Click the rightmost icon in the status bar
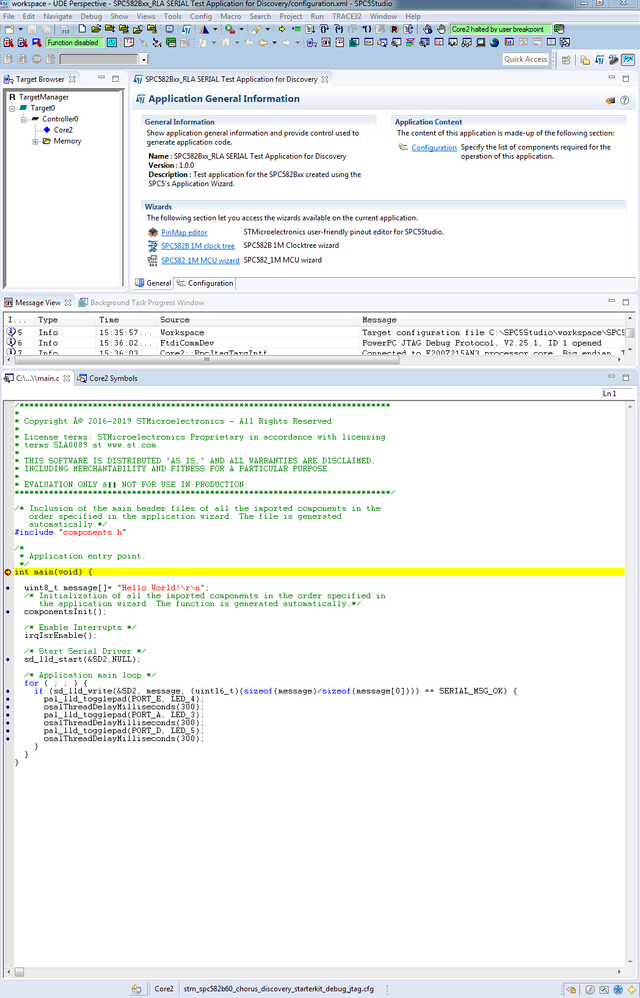The width and height of the screenshot is (640, 998). [x=632, y=990]
